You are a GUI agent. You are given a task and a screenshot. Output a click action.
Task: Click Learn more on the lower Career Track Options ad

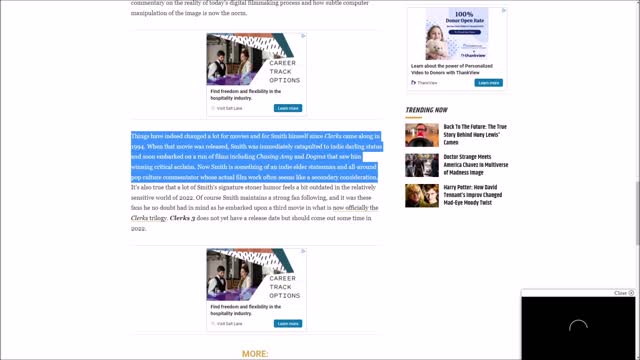288,323
